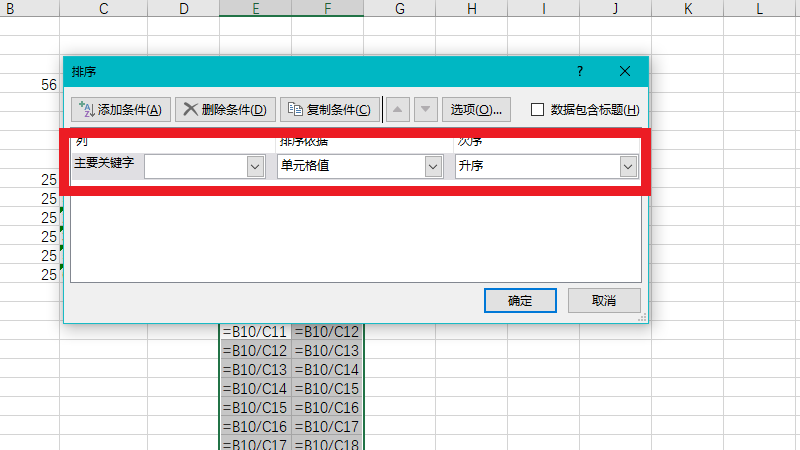Select the column H header
Screen dimensions: 800x450
point(472,9)
